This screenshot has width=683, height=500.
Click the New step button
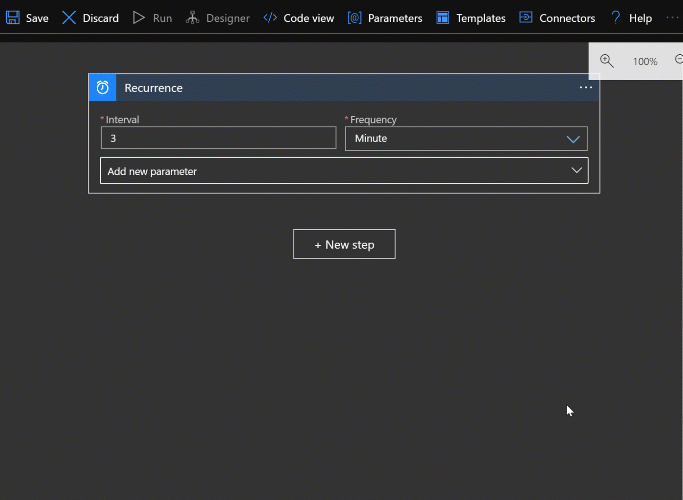[344, 244]
